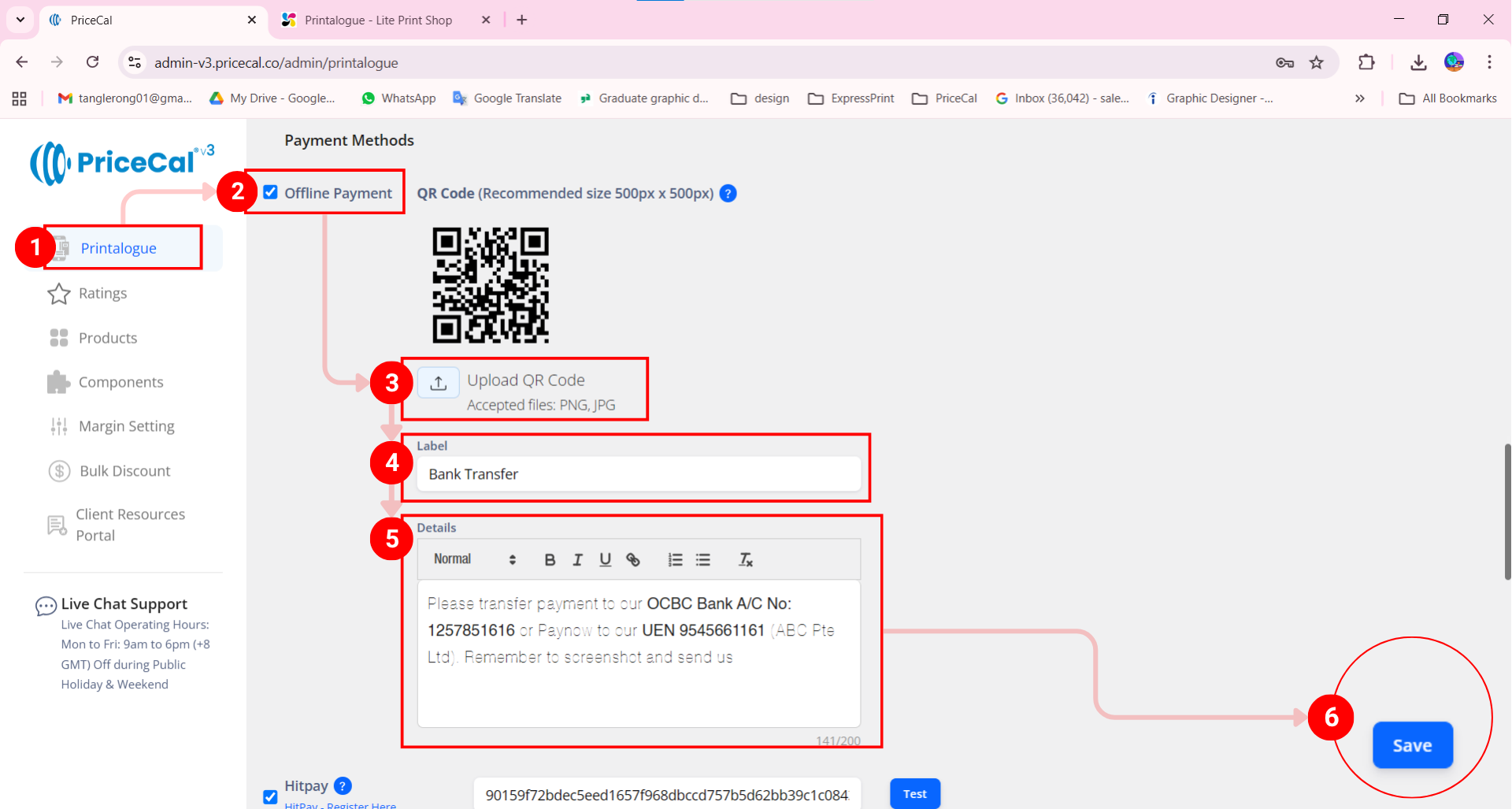Expand the hidden bookmarks overflow chevron

1359,98
